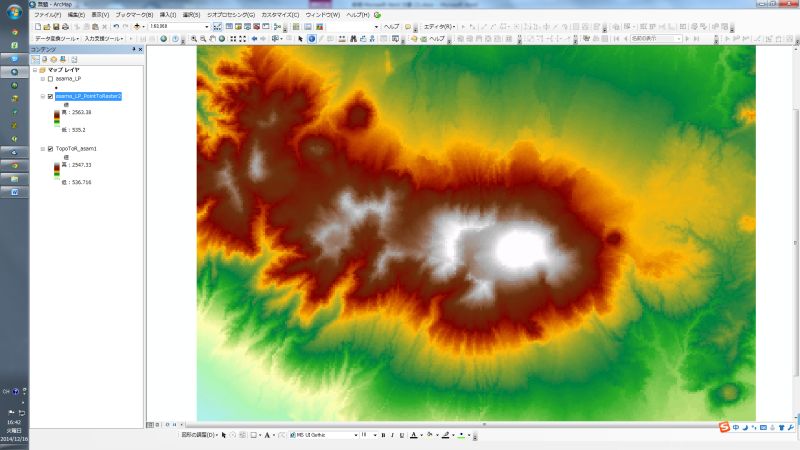Open the 名前の表示 combo box
800x450 pixels.
[x=656, y=39]
